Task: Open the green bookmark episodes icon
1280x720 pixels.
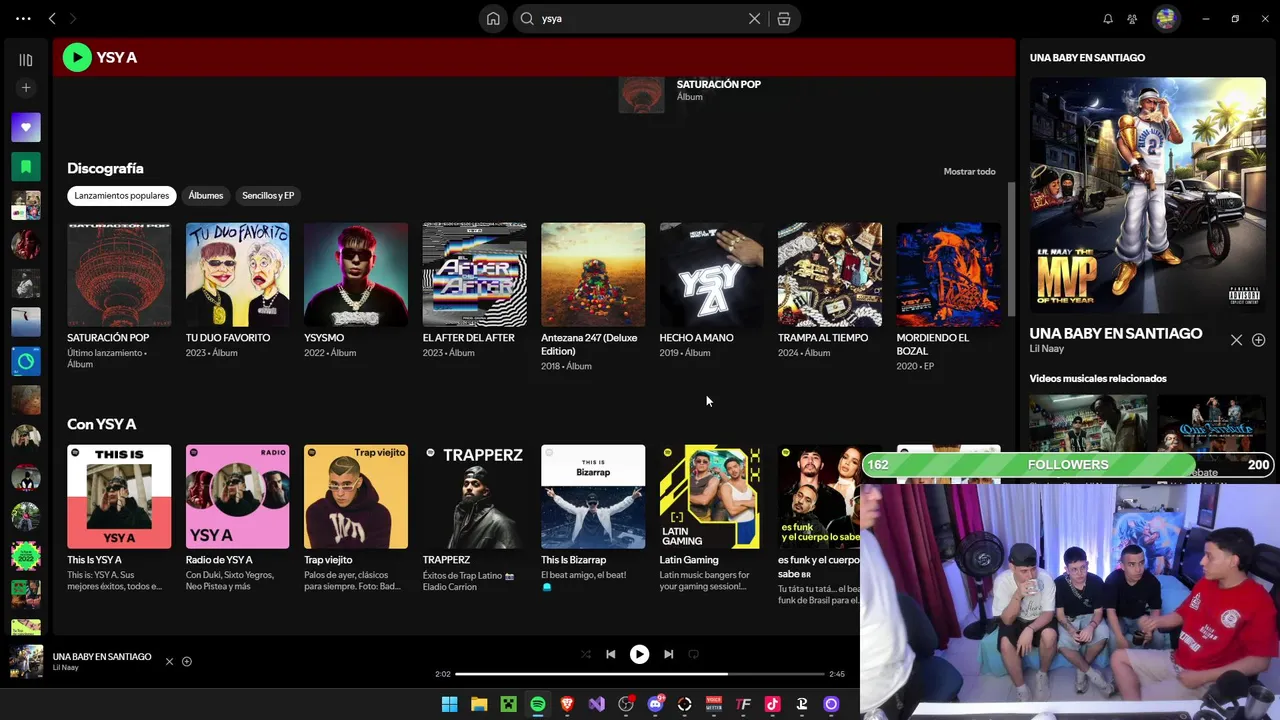Action: click(x=26, y=166)
